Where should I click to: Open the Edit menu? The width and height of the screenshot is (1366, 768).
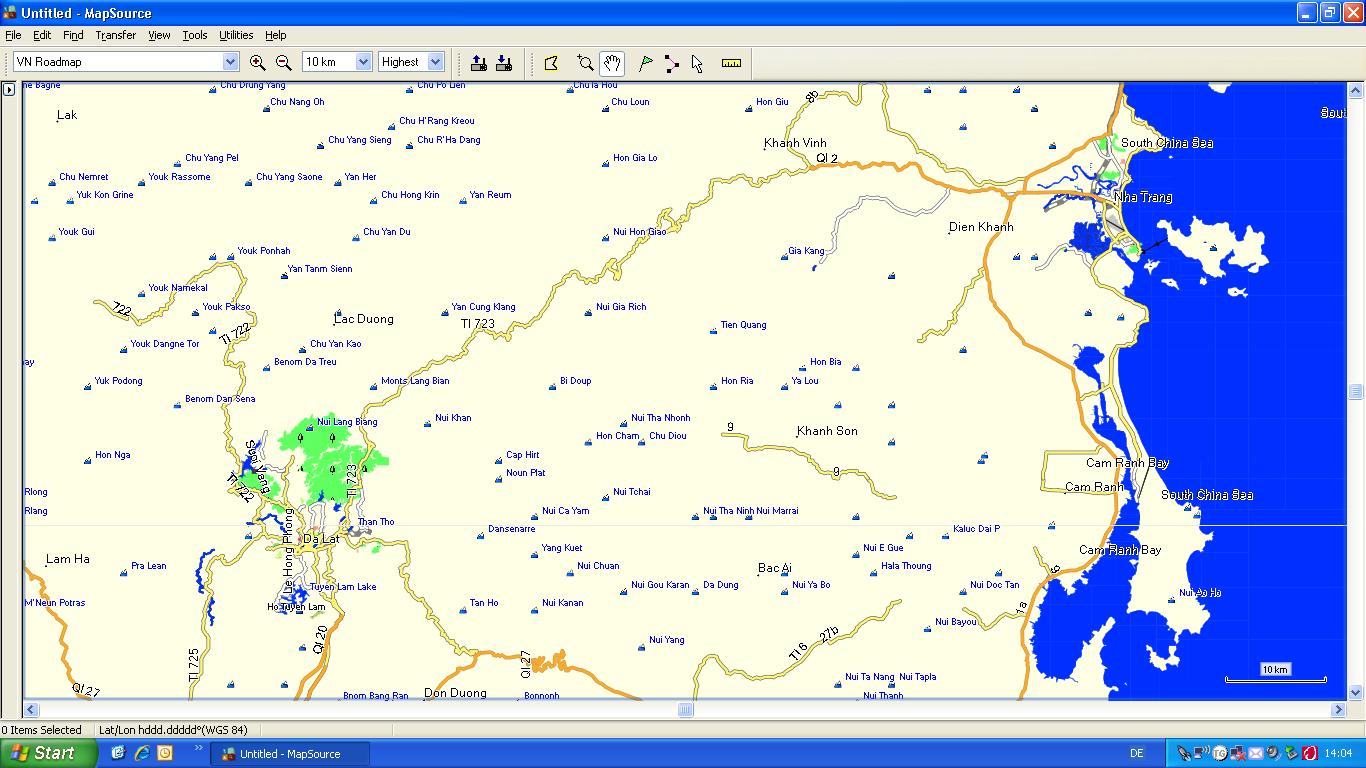pos(42,35)
